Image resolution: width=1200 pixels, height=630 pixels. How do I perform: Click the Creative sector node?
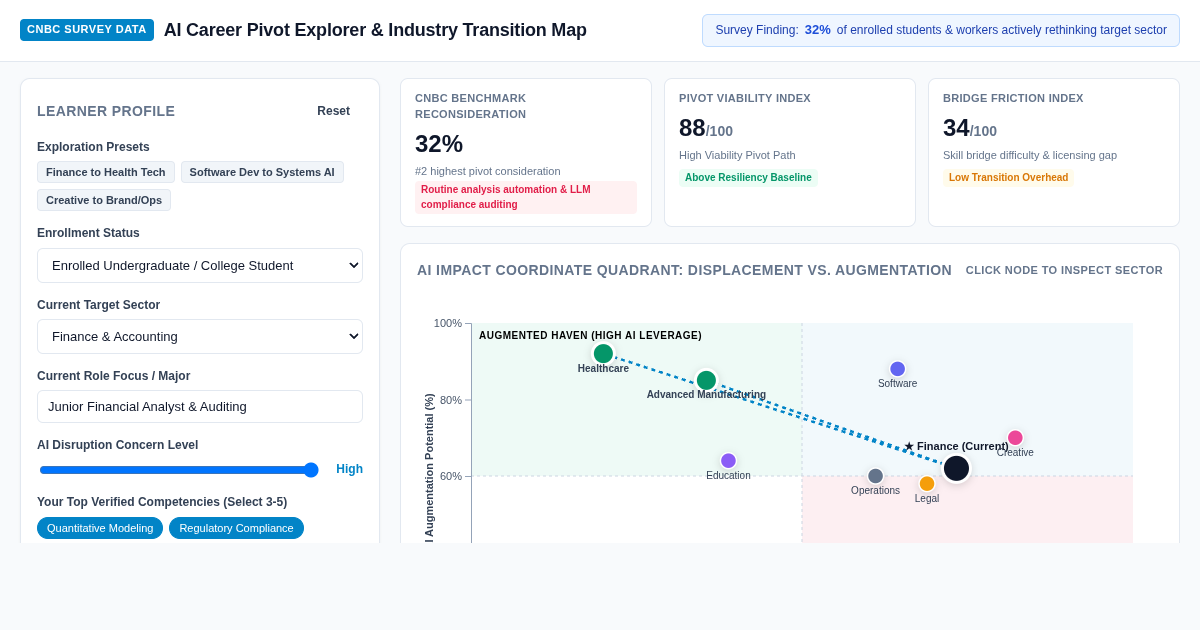tap(1015, 438)
